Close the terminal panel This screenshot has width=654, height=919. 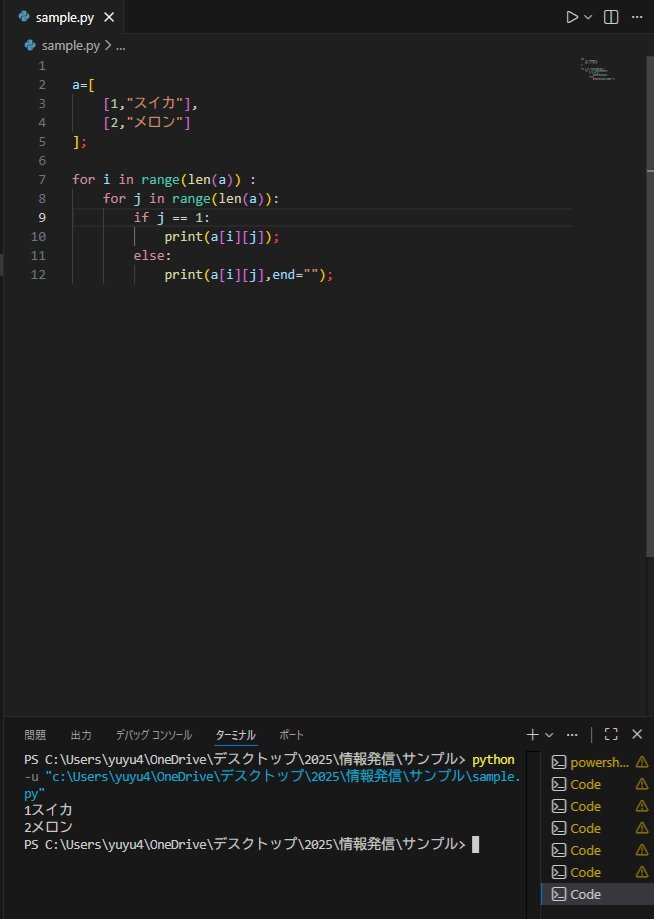[x=637, y=734]
